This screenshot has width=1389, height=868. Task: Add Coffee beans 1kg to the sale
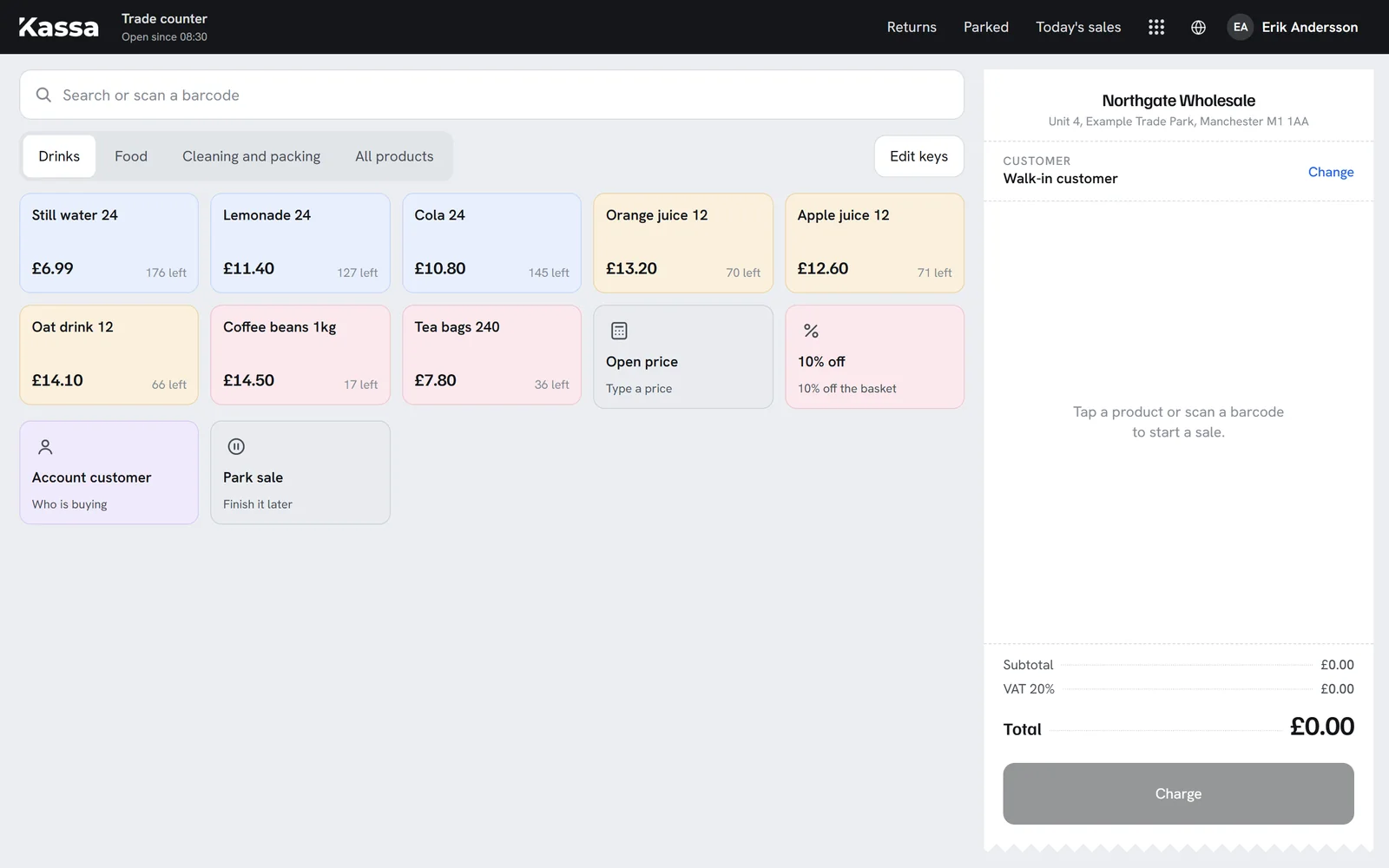[300, 355]
